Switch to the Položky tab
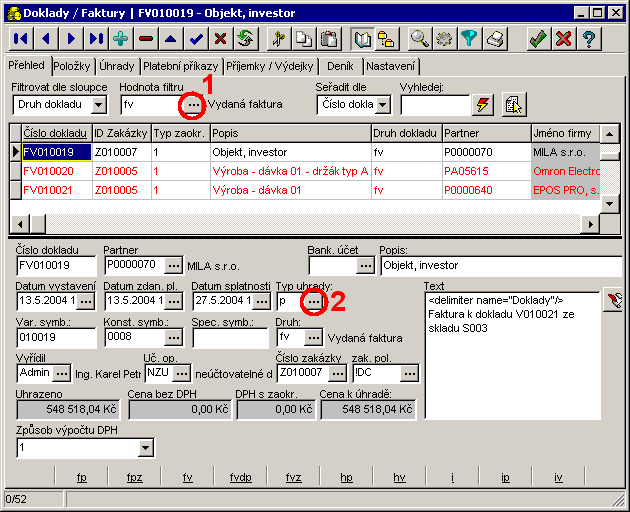Image resolution: width=630 pixels, height=512 pixels. coord(74,66)
